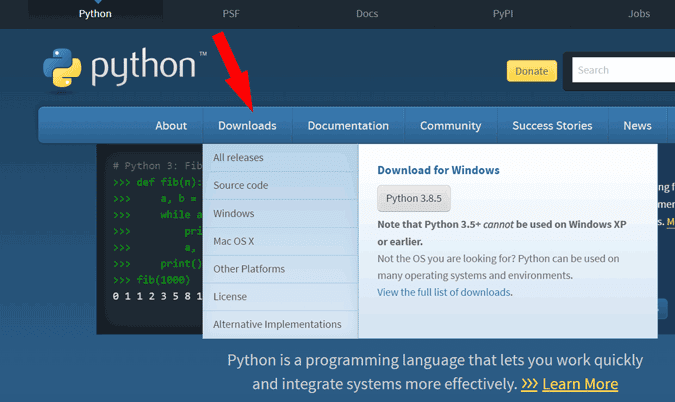675x402 pixels.
Task: Click the Download for Windows heading
Action: click(438, 170)
